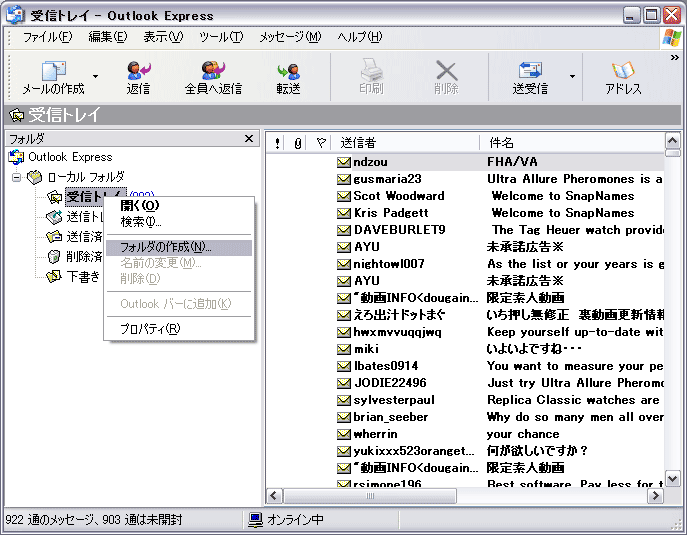Image resolution: width=687 pixels, height=535 pixels.
Task: Click the Create Mail (メールの作成) toolbar icon
Action: (x=53, y=71)
